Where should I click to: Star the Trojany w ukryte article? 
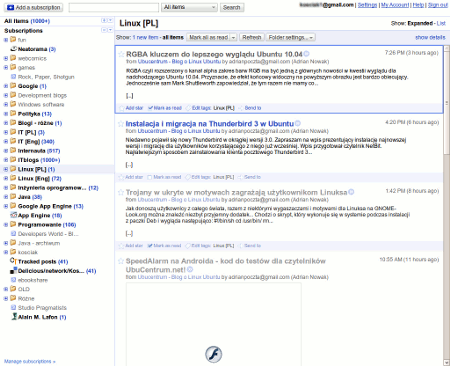tap(121, 192)
